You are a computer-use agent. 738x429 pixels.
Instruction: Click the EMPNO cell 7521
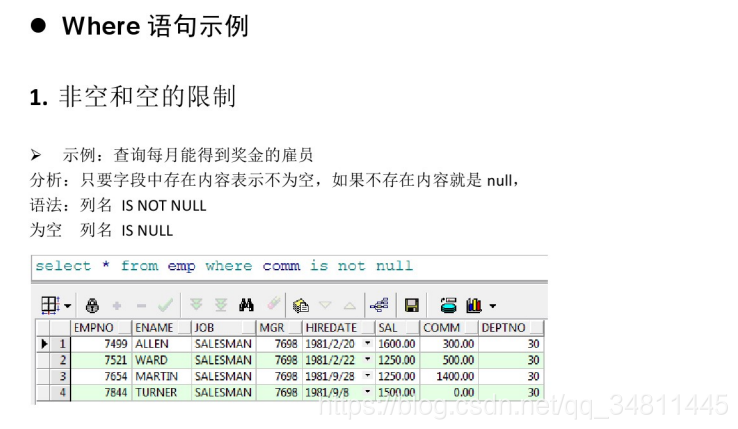[101, 360]
